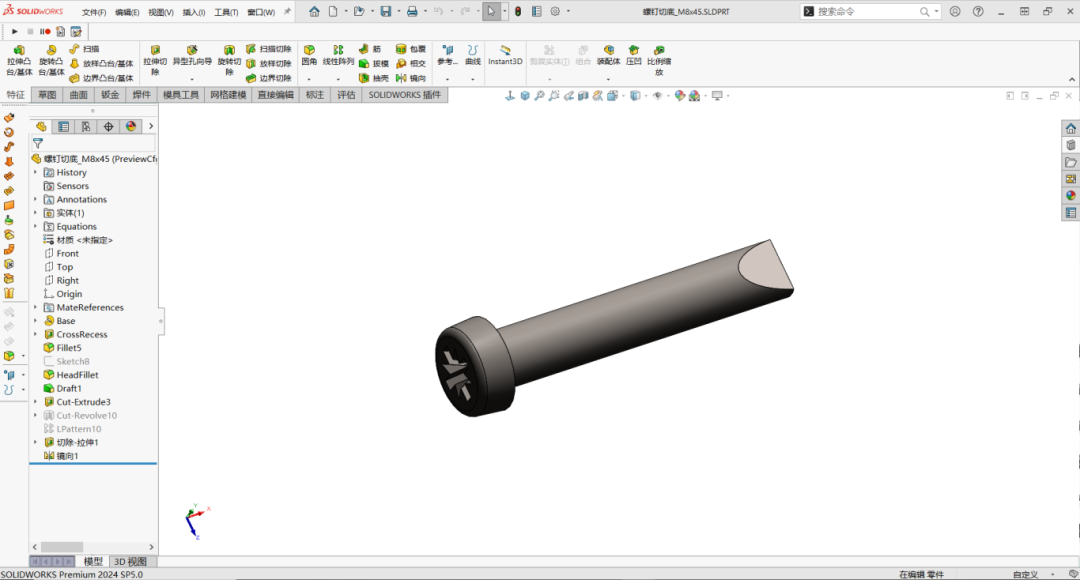Image resolution: width=1080 pixels, height=580 pixels.
Task: Click the Indent (压凹) tool
Action: point(634,56)
